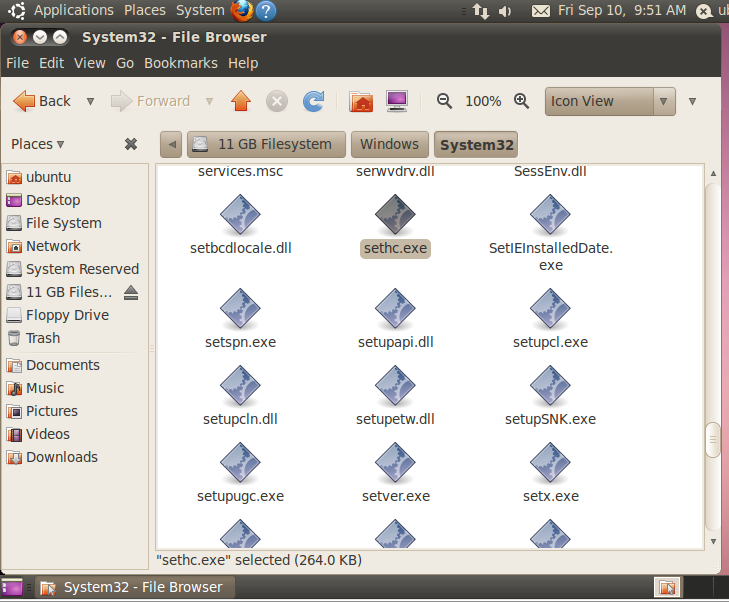Open Computer icon in the toolbar
This screenshot has width=729, height=602.
click(x=397, y=101)
